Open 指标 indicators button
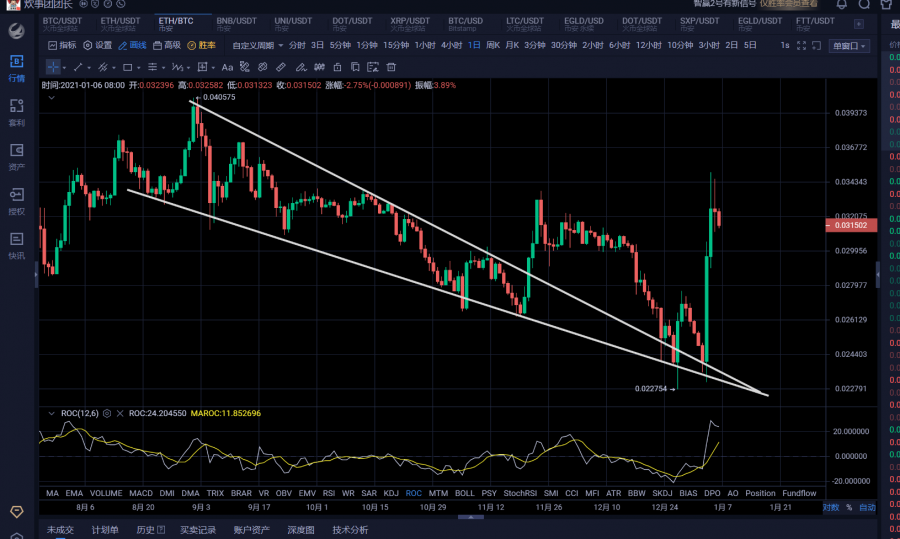900x539 pixels. (x=62, y=45)
